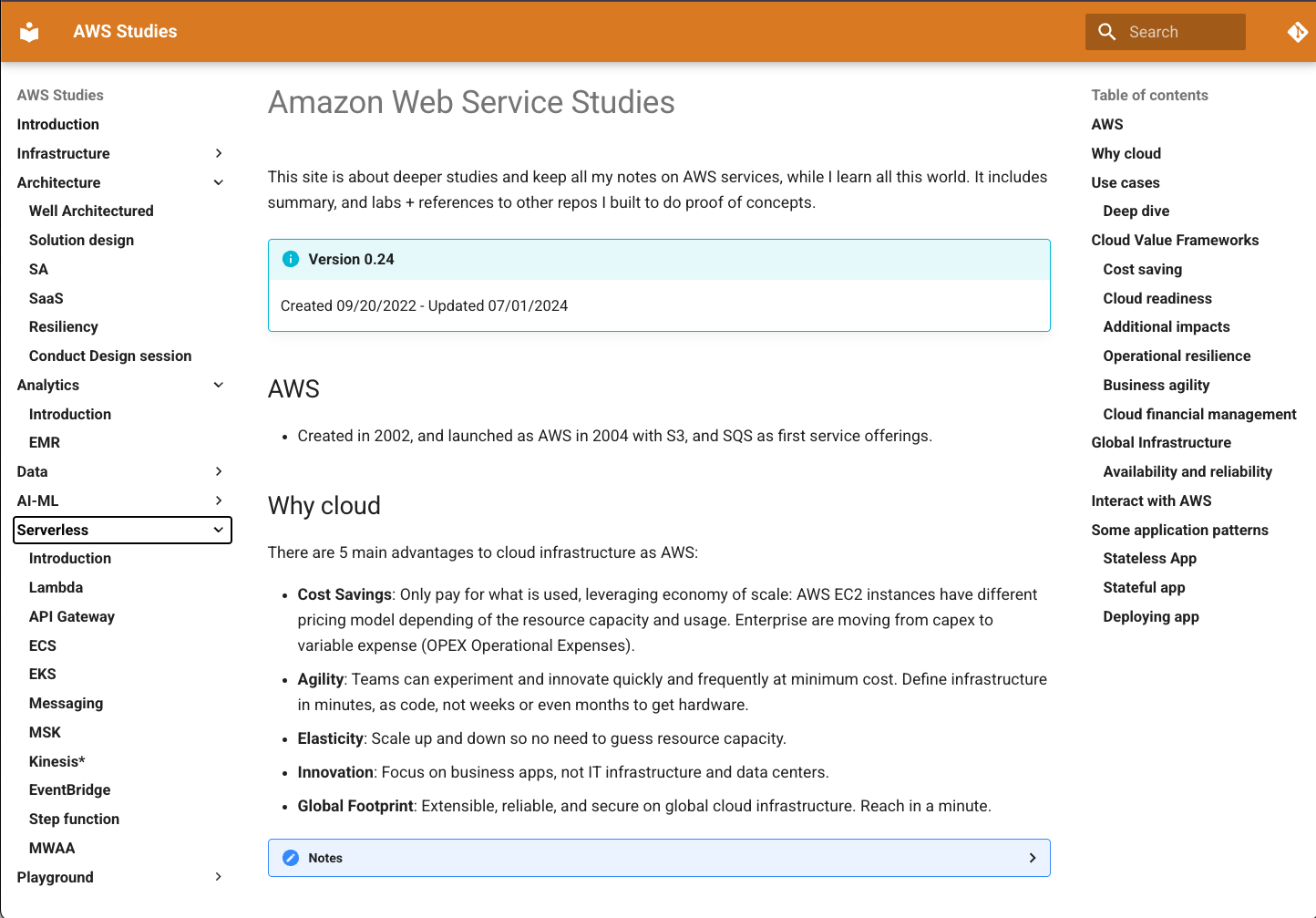Collapse the Architecture section chevron
Screen dimensions: 1316x918
coord(219,182)
